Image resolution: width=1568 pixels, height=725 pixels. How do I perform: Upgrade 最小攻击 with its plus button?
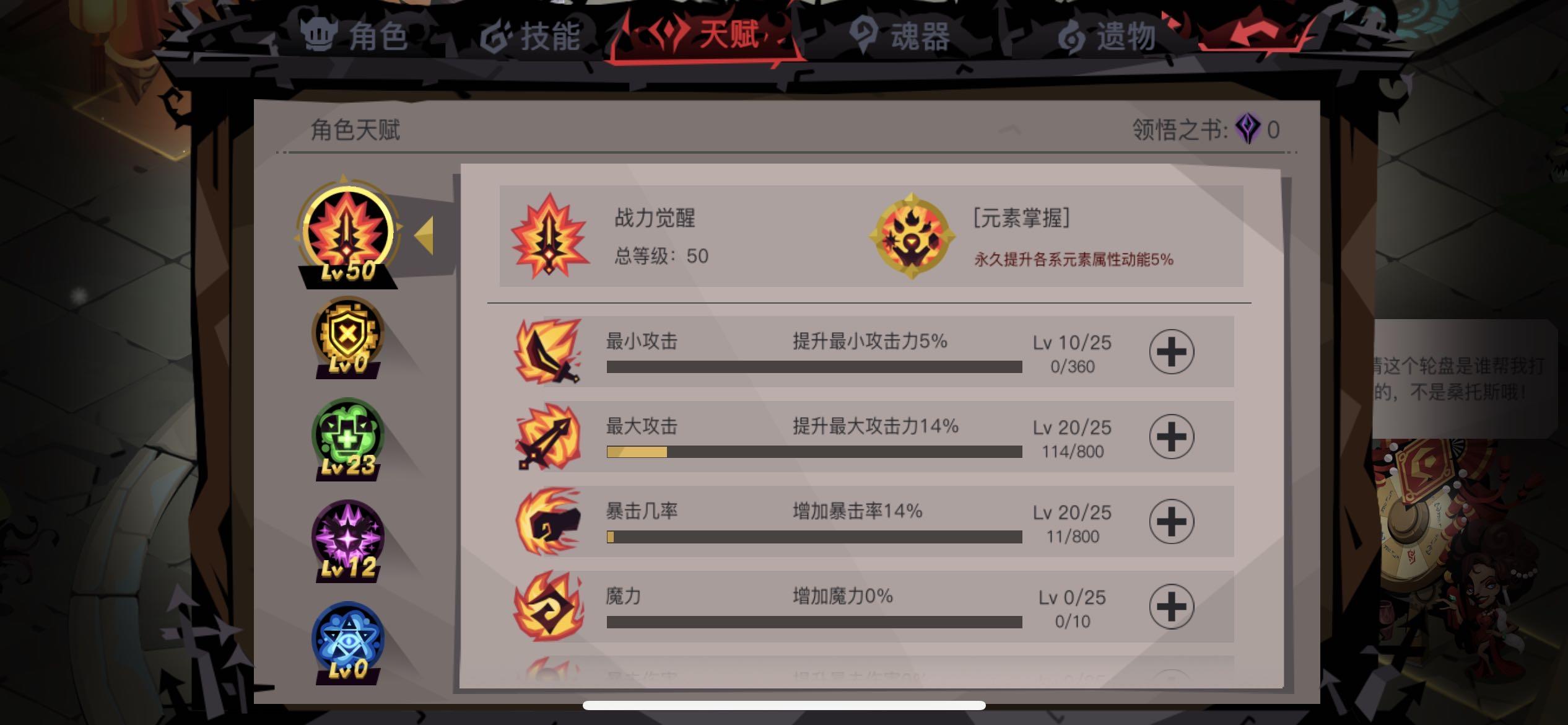tap(1172, 351)
